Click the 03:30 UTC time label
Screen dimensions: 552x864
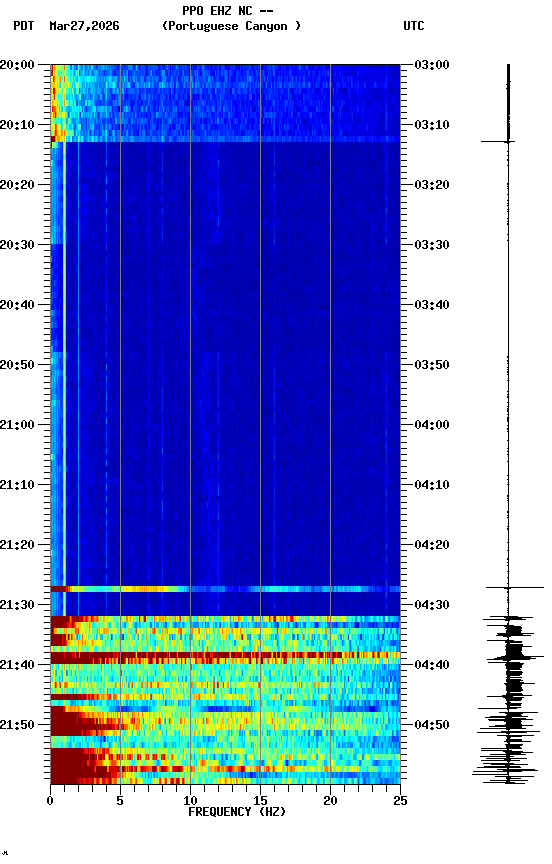[432, 245]
